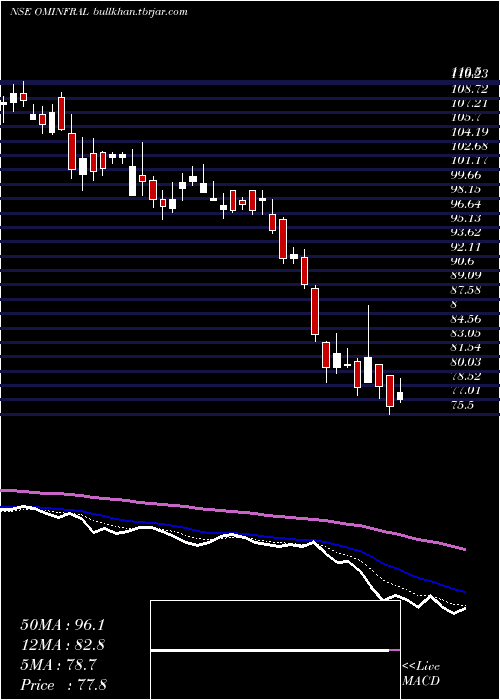Click the 81.54 price axis label
This screenshot has width=500, height=700.
pos(468,347)
